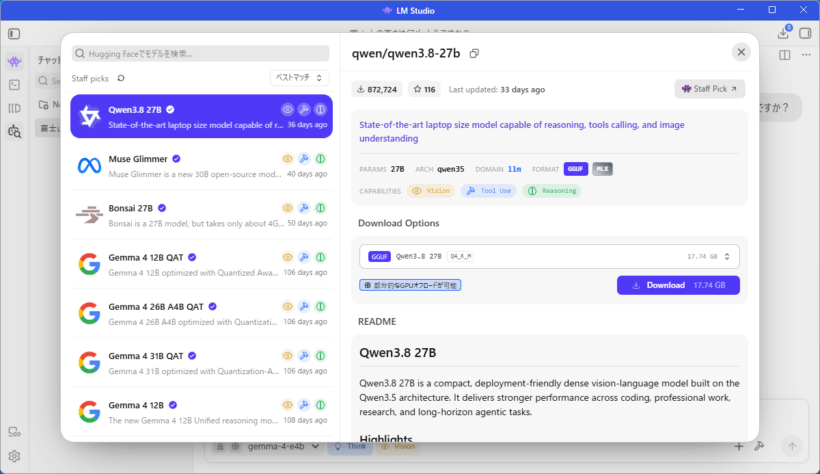Copy the qwen/qwen3.8-27b model name
The height and width of the screenshot is (474, 820).
click(474, 53)
